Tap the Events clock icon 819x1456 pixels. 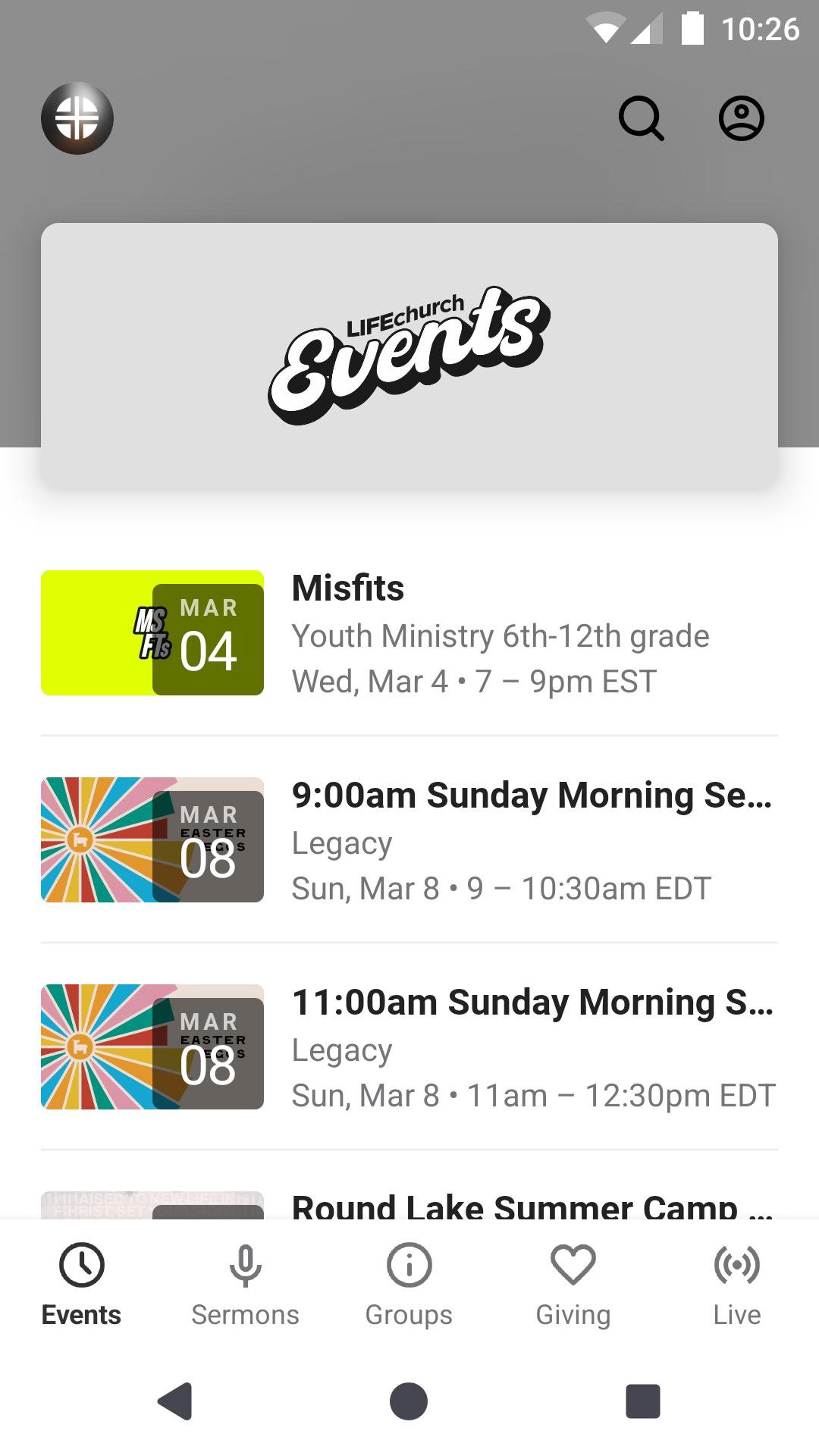click(82, 1265)
